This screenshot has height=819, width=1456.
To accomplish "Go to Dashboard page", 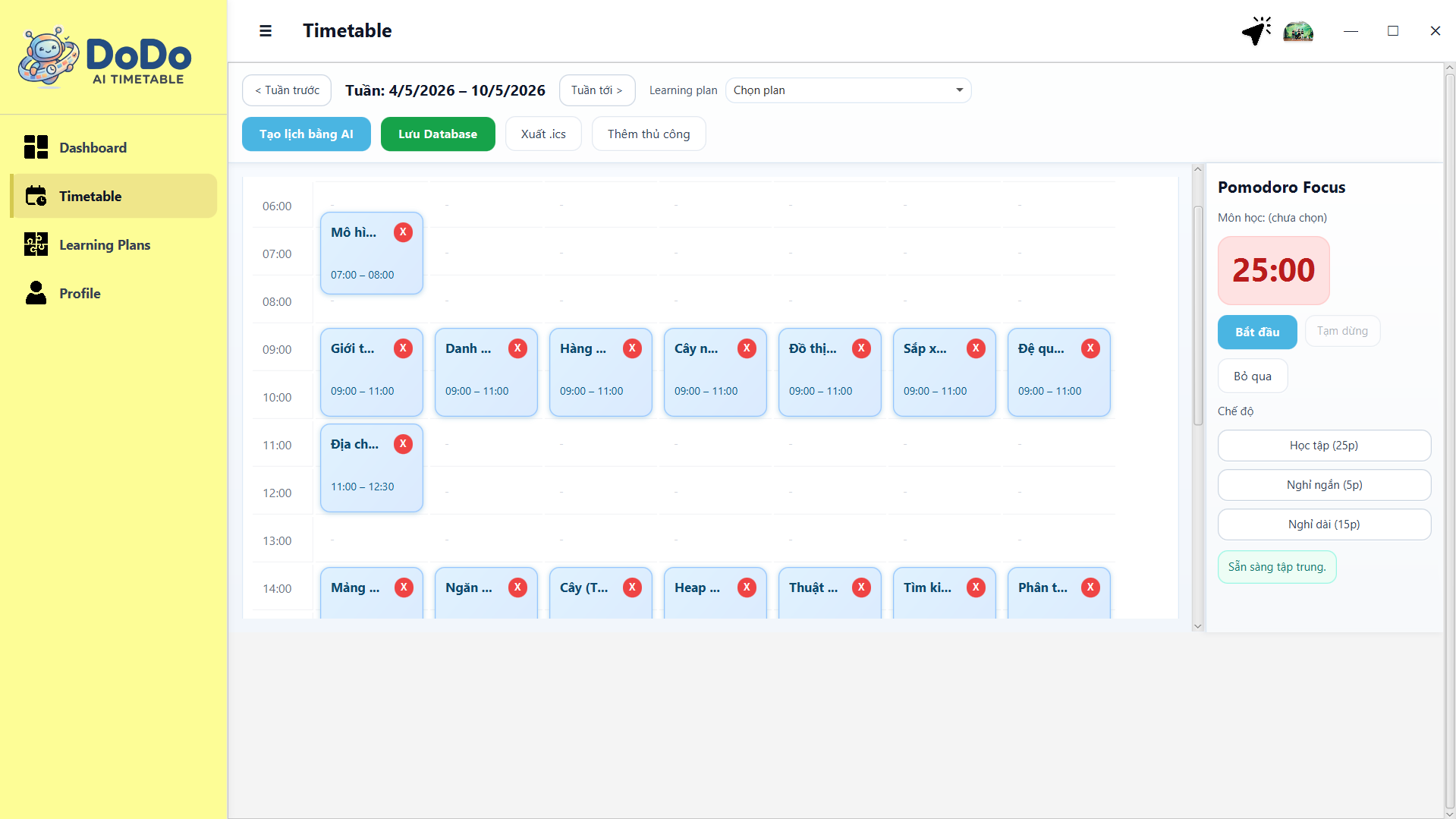I will [x=113, y=147].
